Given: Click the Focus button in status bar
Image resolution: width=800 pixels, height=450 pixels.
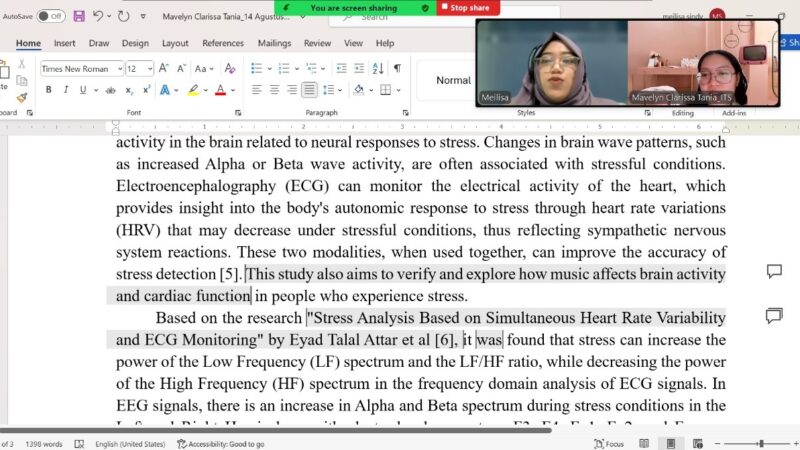Looking at the screenshot, I should click(610, 443).
